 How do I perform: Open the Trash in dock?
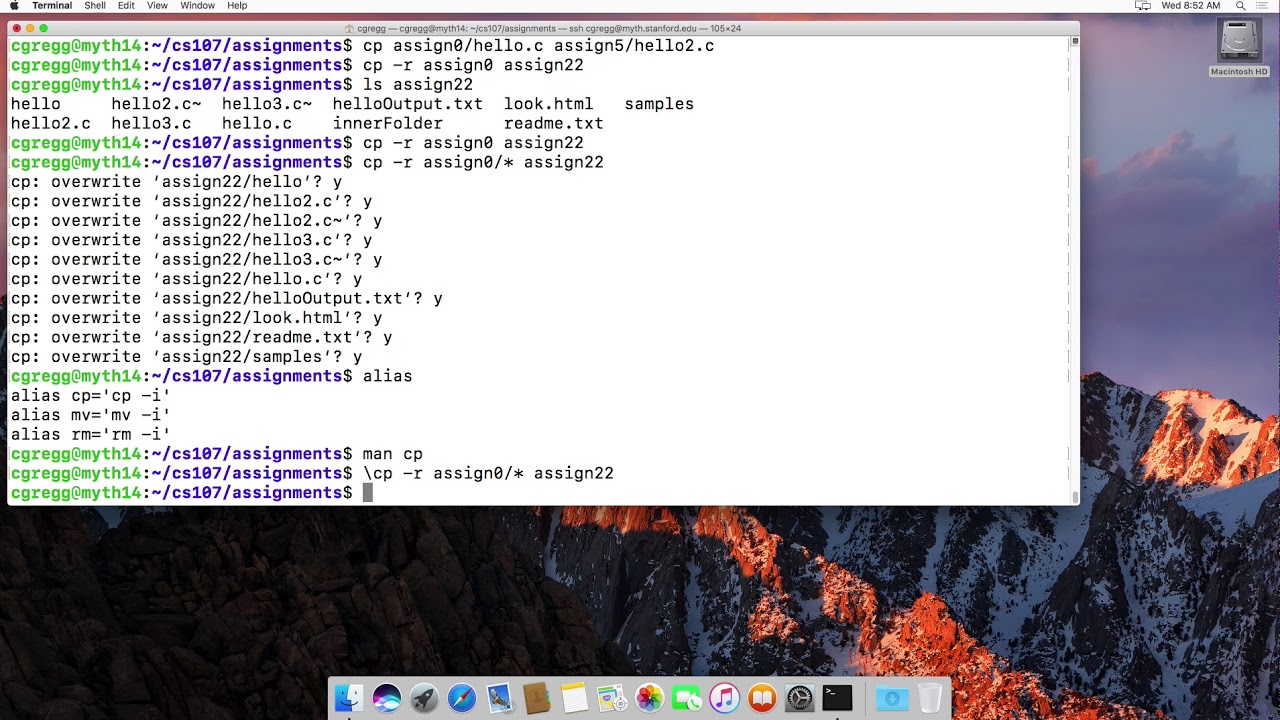[930, 698]
